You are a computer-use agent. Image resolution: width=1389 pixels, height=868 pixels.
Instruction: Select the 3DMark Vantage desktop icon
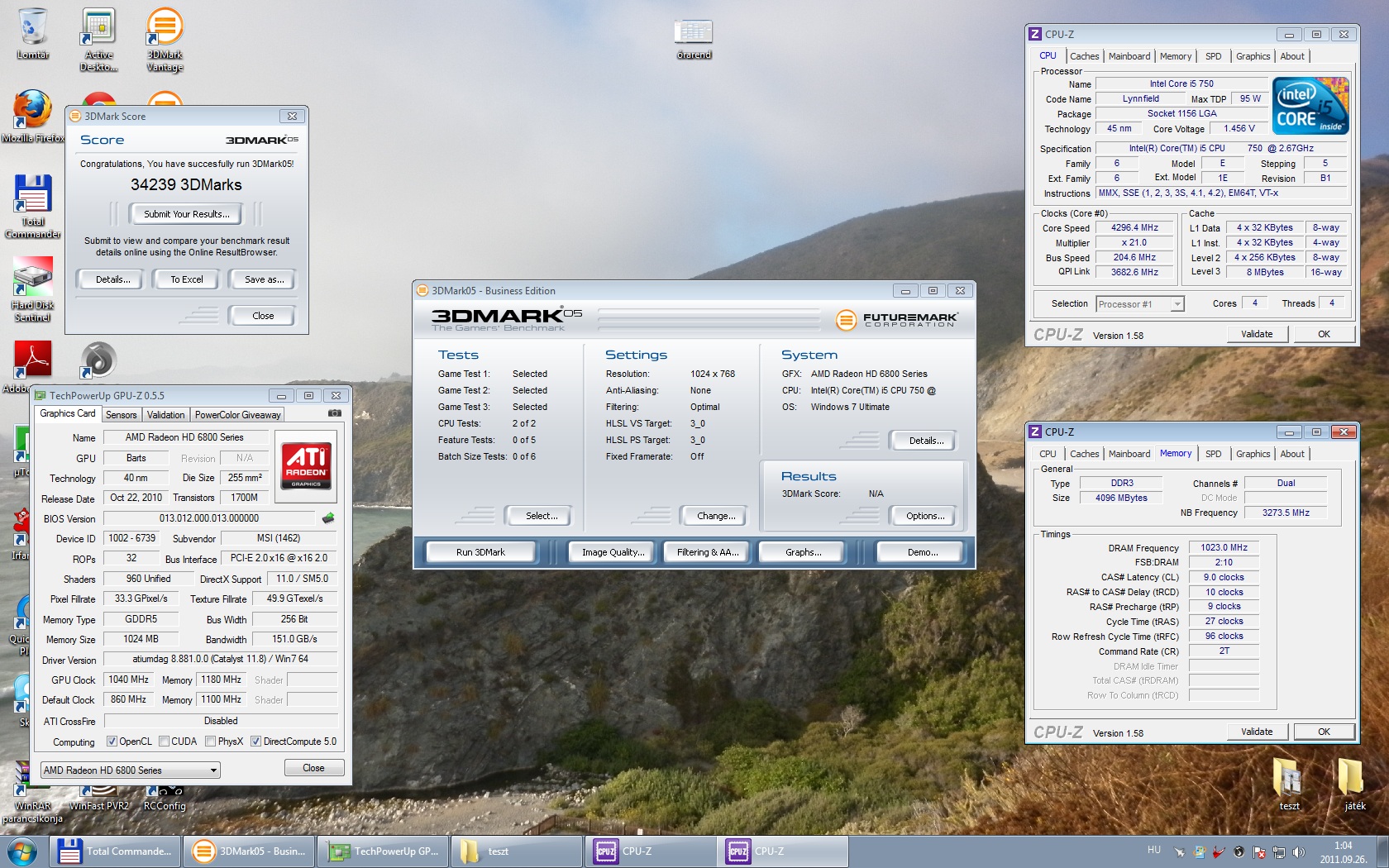pyautogui.click(x=165, y=40)
